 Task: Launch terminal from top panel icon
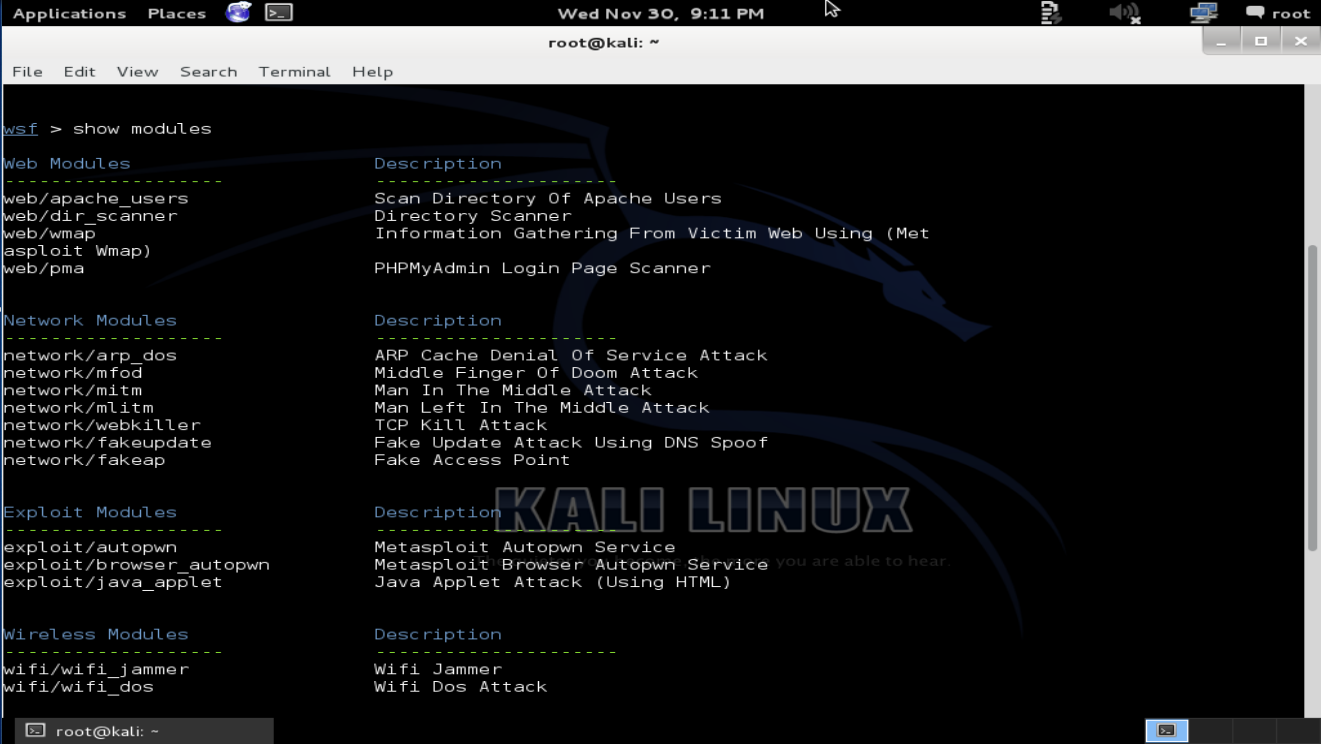coord(279,13)
